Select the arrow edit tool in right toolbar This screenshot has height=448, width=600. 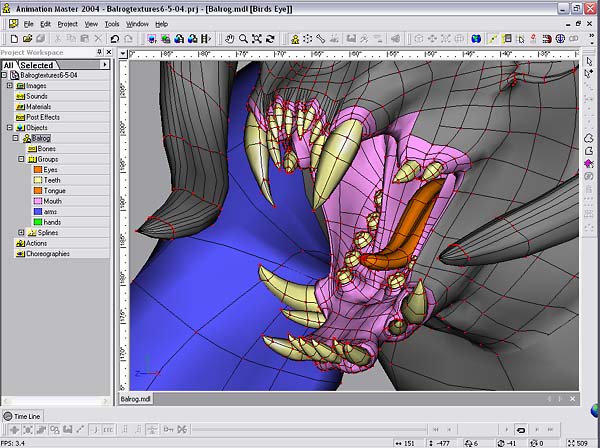[590, 62]
